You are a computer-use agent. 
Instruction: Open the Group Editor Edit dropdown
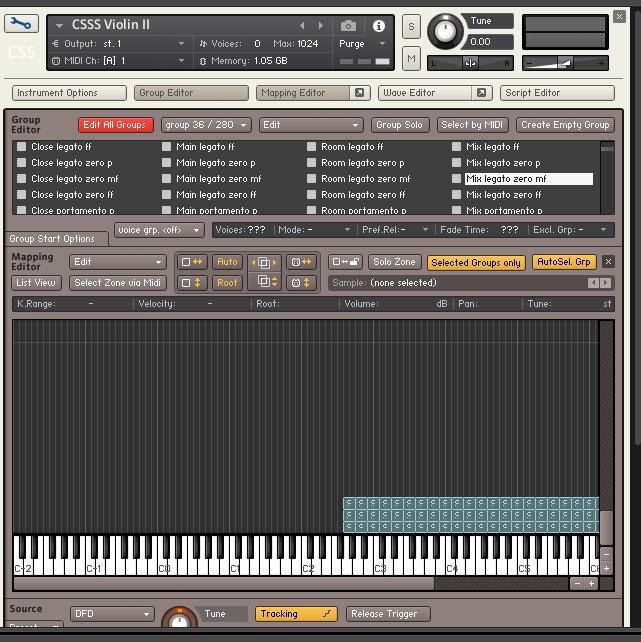311,125
